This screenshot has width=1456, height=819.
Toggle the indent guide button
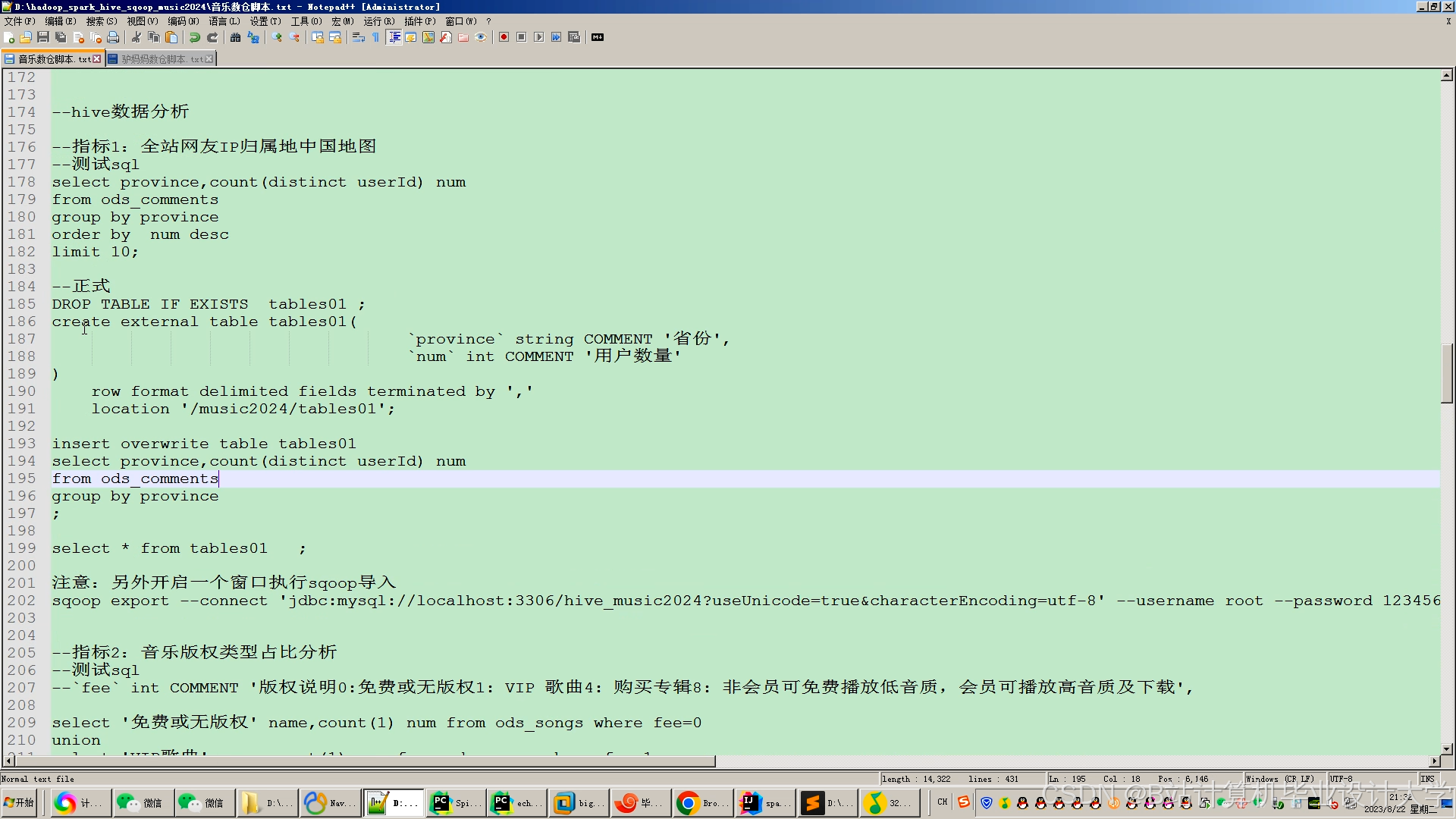[x=394, y=37]
